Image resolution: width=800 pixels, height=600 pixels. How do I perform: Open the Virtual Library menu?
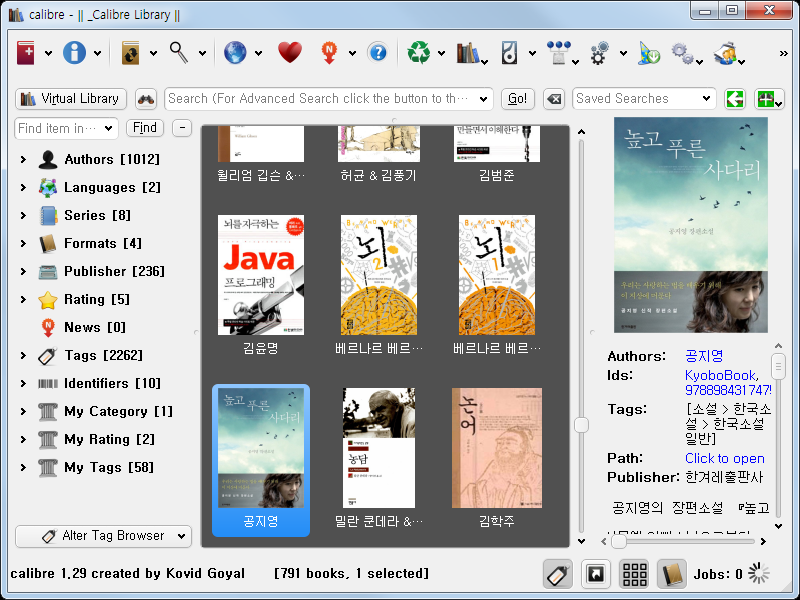70,99
